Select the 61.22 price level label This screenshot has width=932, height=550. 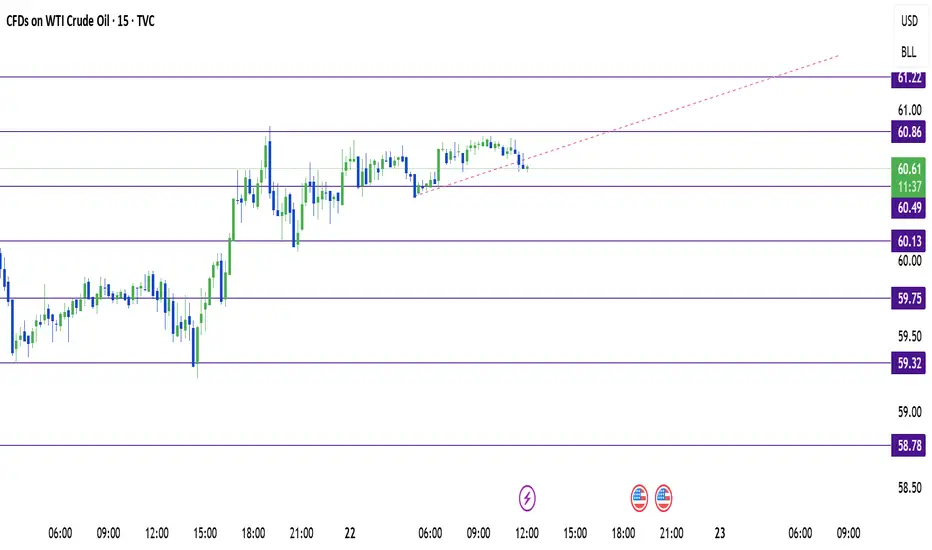909,78
